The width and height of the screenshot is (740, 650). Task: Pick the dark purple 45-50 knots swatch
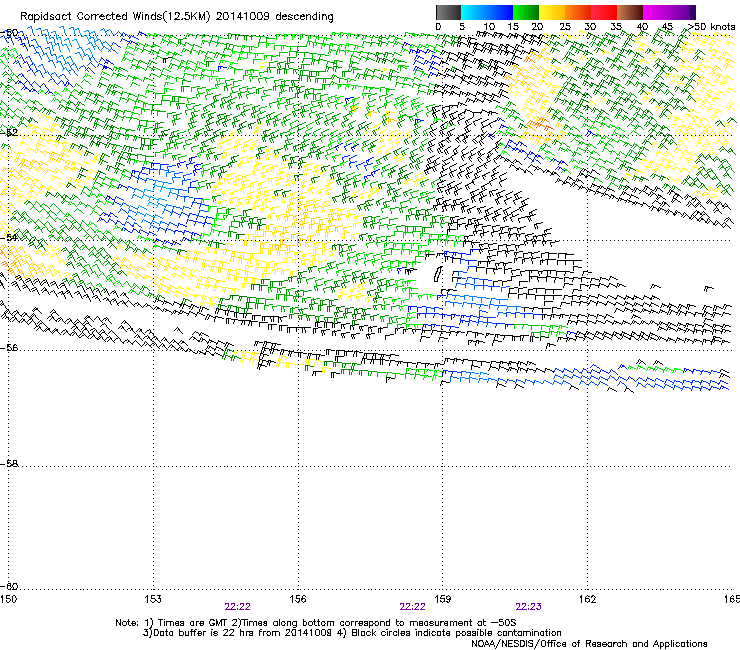(x=682, y=12)
